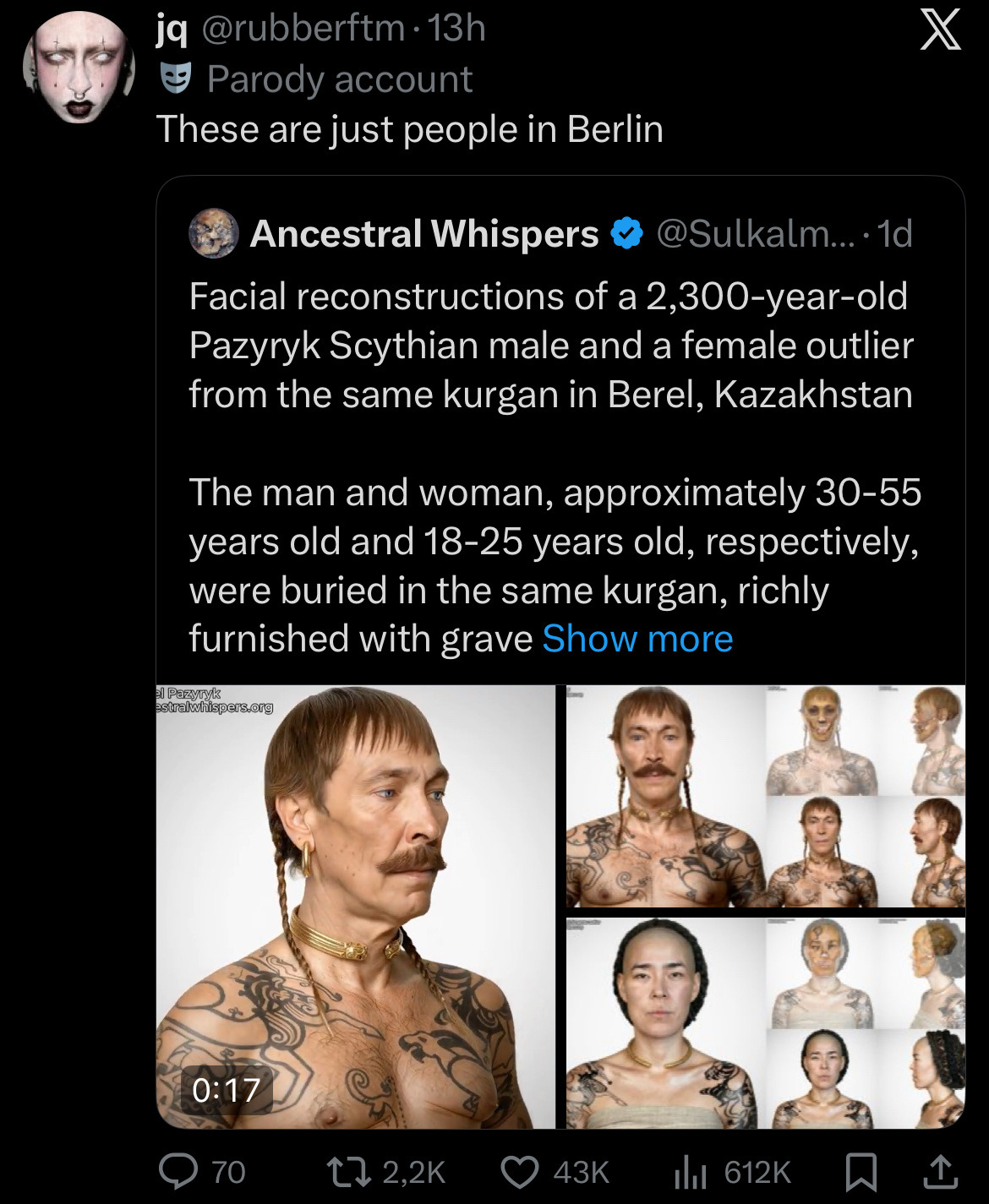View post analytics bar chart icon

pos(689,1171)
